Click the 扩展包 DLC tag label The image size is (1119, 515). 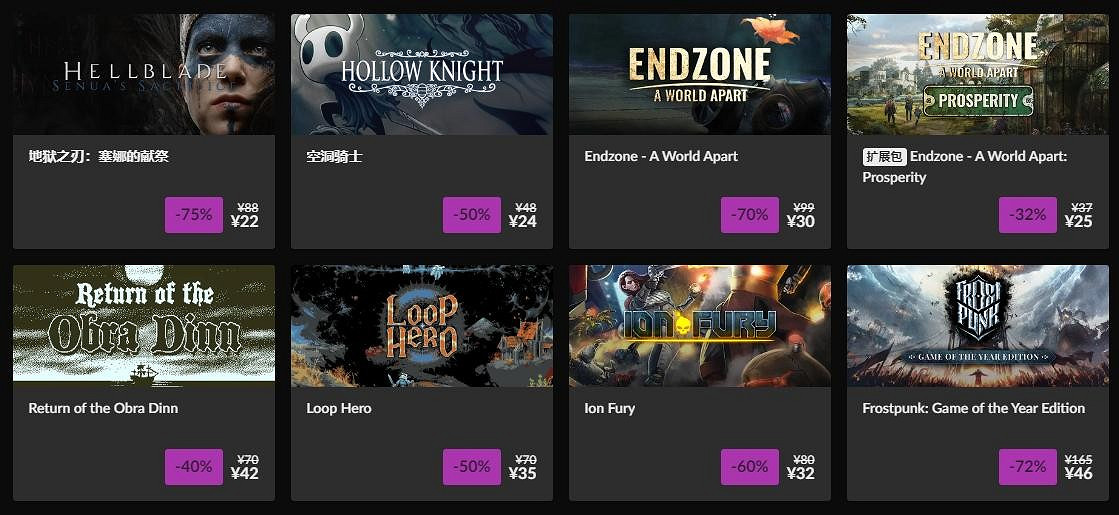[x=883, y=156]
